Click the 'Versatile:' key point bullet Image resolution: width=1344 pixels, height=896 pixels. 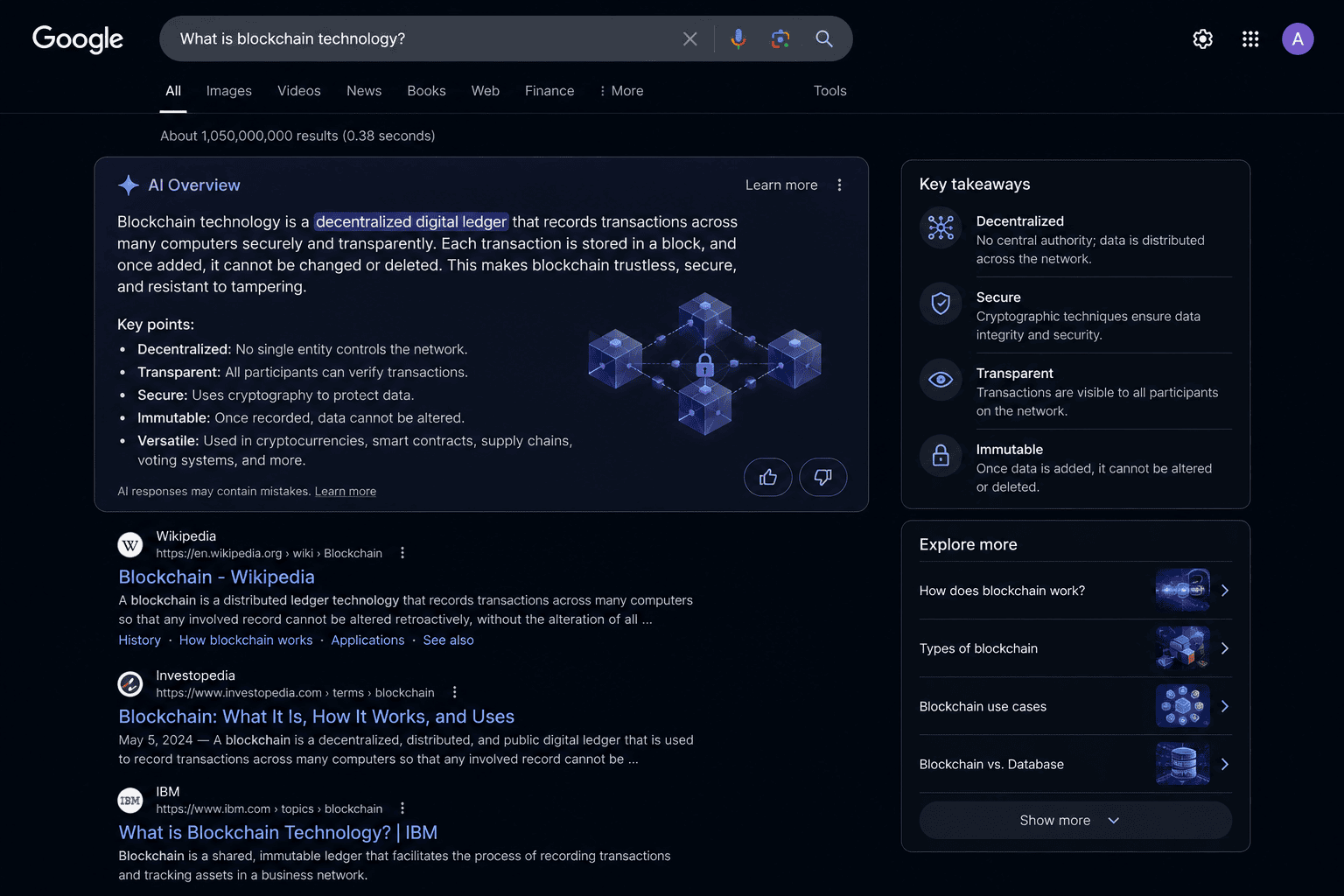tap(168, 440)
